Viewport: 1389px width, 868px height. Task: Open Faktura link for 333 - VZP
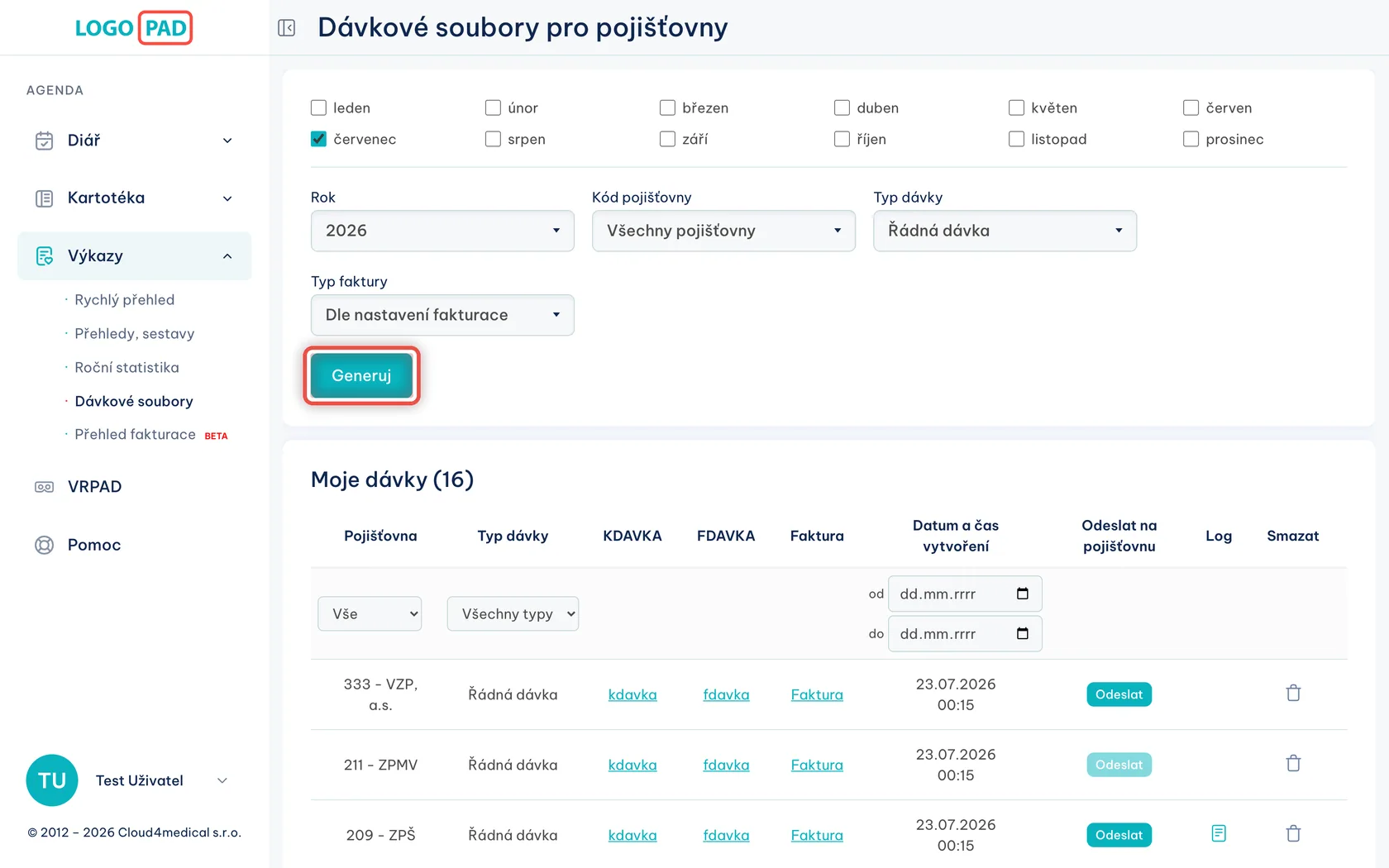817,694
